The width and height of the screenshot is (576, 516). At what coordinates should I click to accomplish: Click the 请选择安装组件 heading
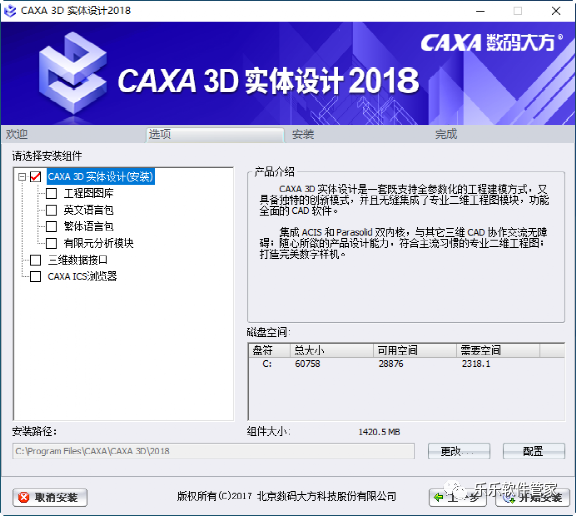tap(47, 156)
